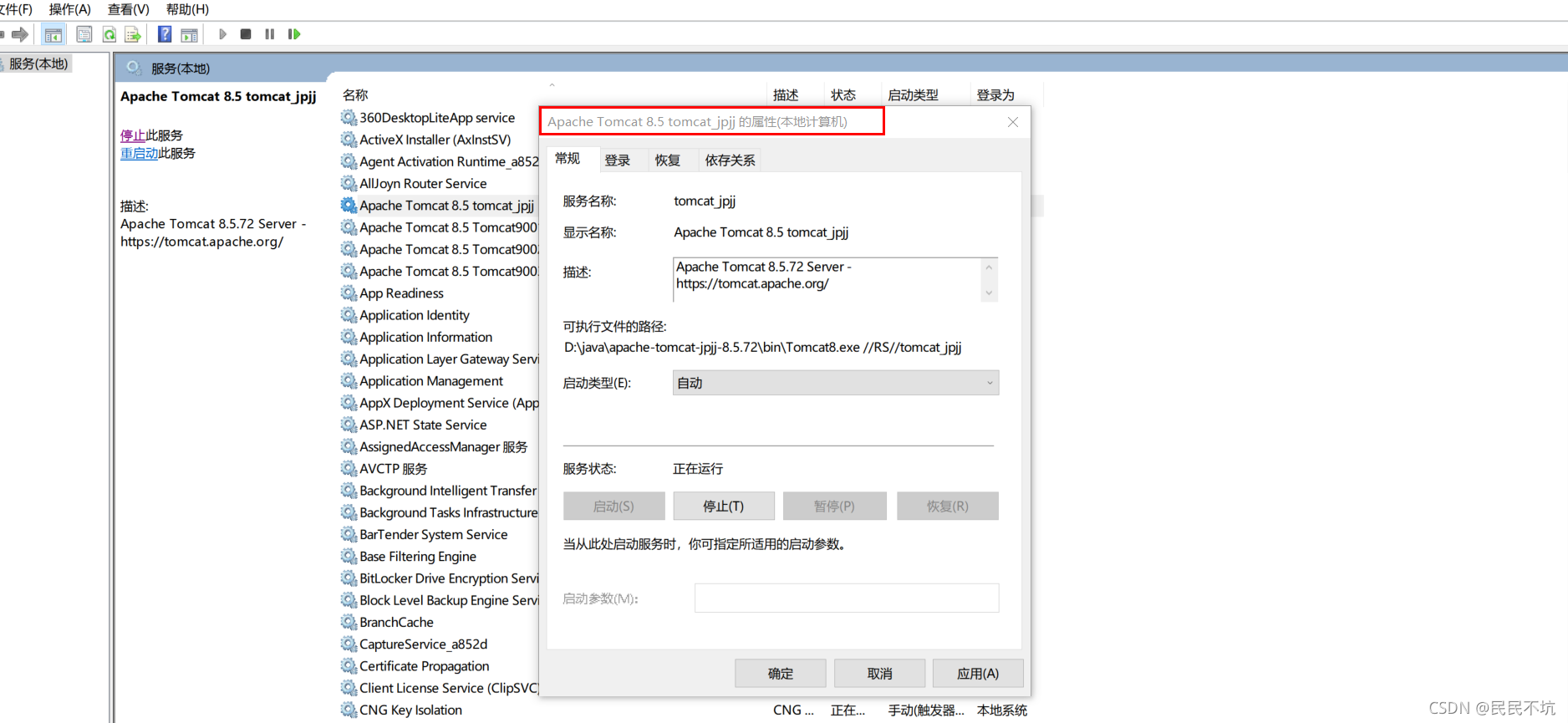The width and height of the screenshot is (1568, 723).
Task: Open the 查看(V) menu
Action: coord(129,9)
